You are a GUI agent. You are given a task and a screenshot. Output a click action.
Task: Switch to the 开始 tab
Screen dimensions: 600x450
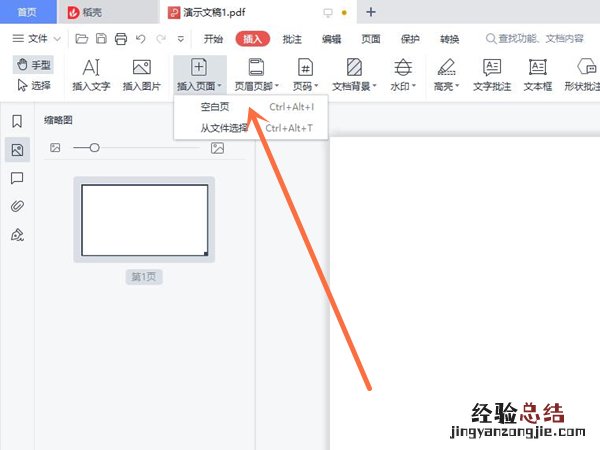[213, 39]
